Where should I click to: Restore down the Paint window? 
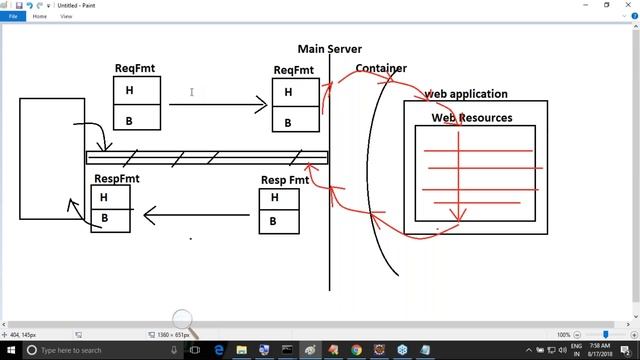point(607,5)
